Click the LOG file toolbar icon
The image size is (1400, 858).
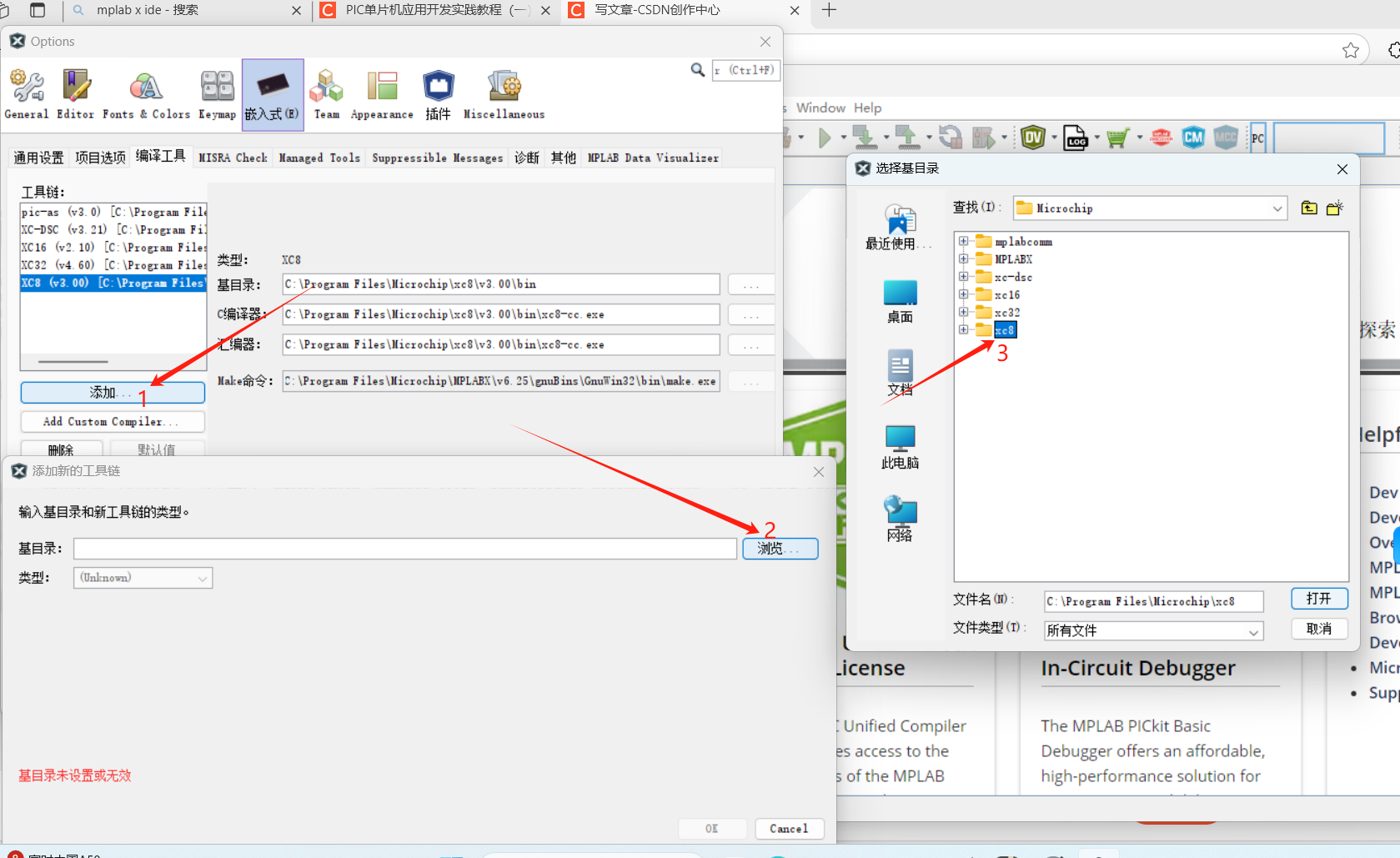(1076, 138)
